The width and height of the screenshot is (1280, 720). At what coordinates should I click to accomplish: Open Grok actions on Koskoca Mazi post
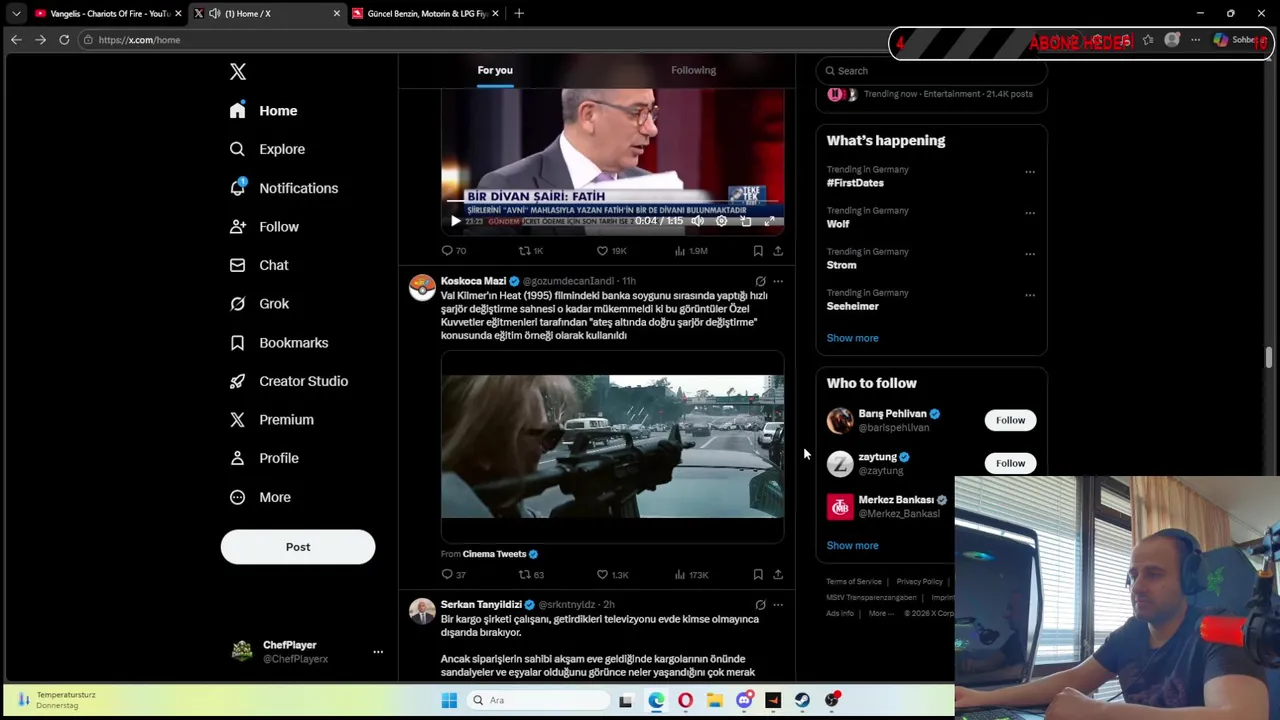760,282
